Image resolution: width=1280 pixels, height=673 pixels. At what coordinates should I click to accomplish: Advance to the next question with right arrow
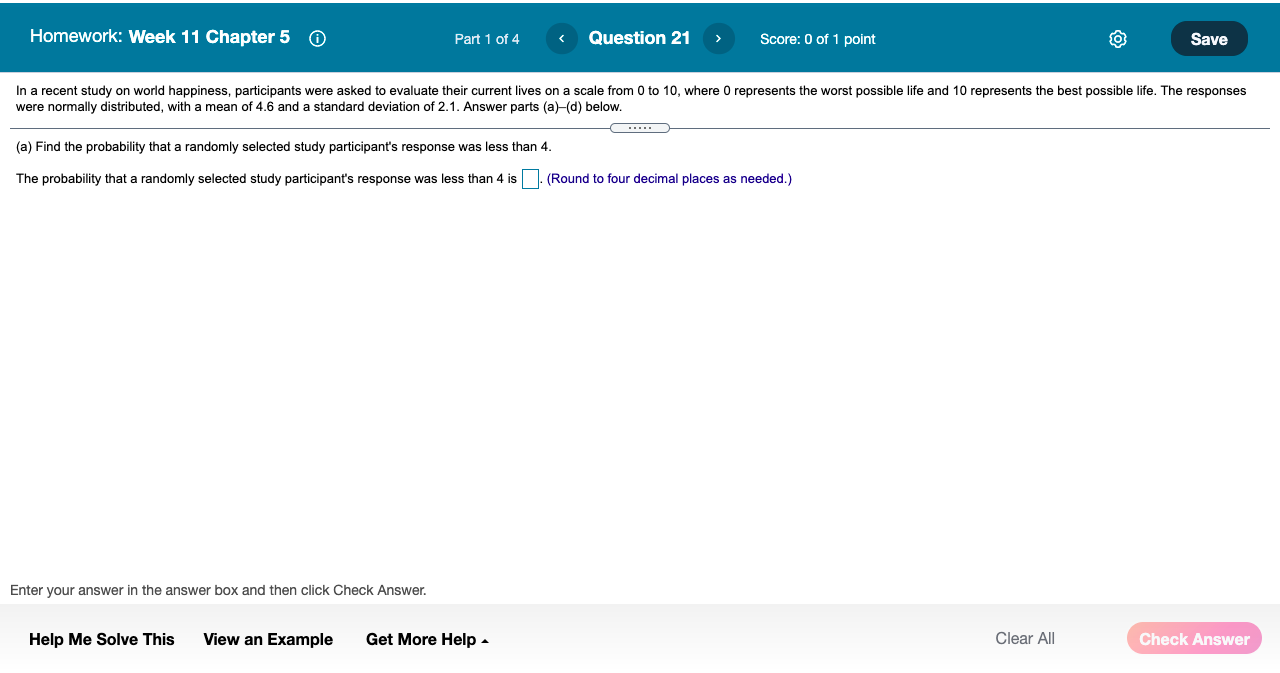coord(718,38)
